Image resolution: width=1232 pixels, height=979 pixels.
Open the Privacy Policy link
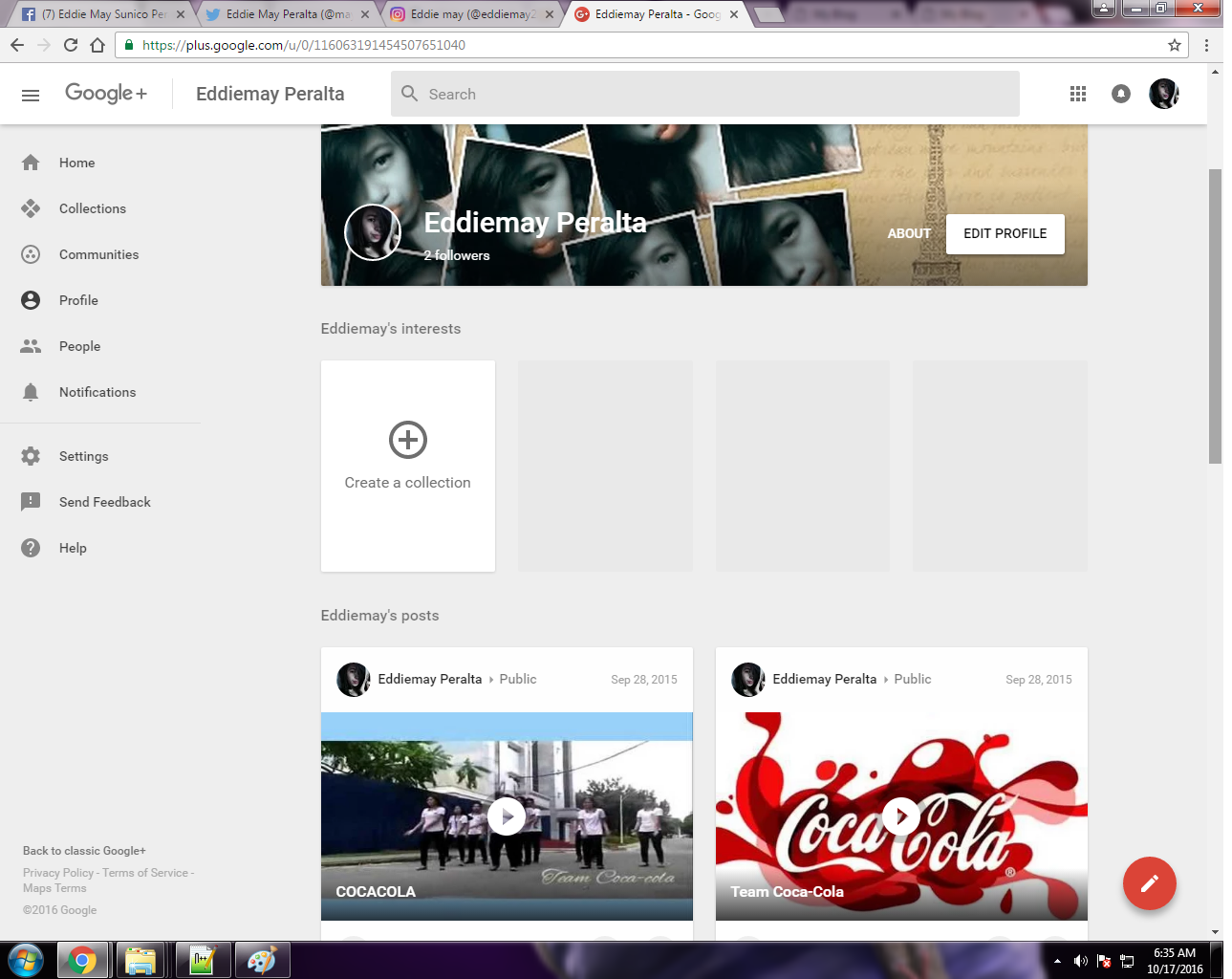(x=58, y=873)
